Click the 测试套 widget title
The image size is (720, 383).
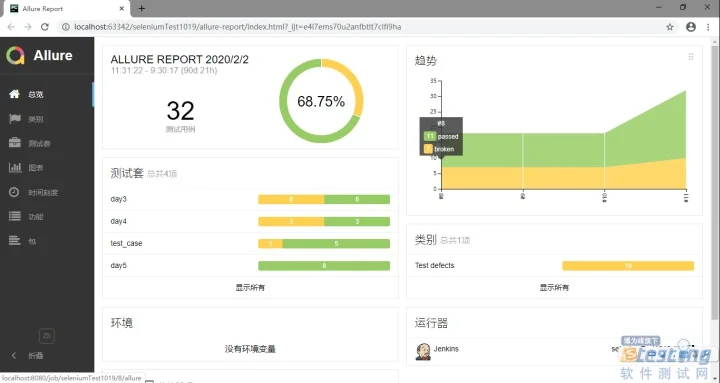[x=127, y=173]
